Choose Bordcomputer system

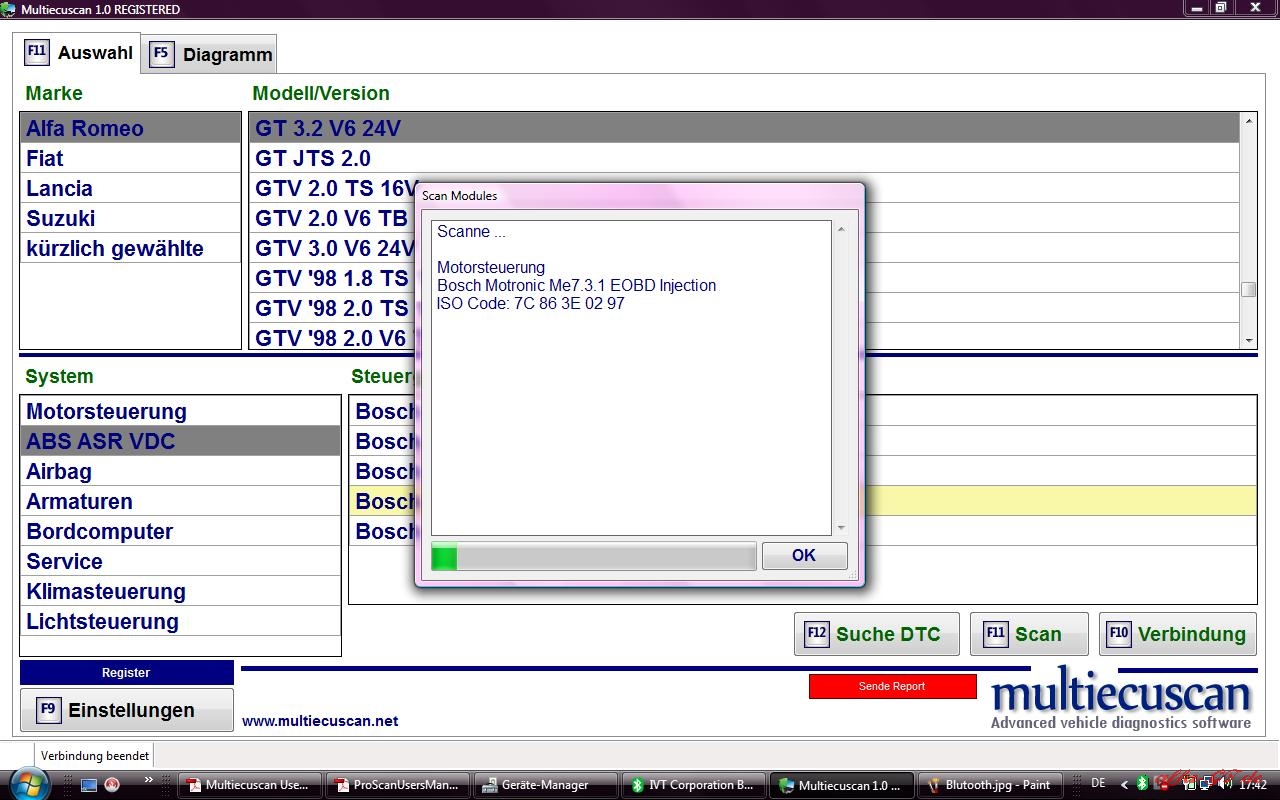(x=180, y=531)
